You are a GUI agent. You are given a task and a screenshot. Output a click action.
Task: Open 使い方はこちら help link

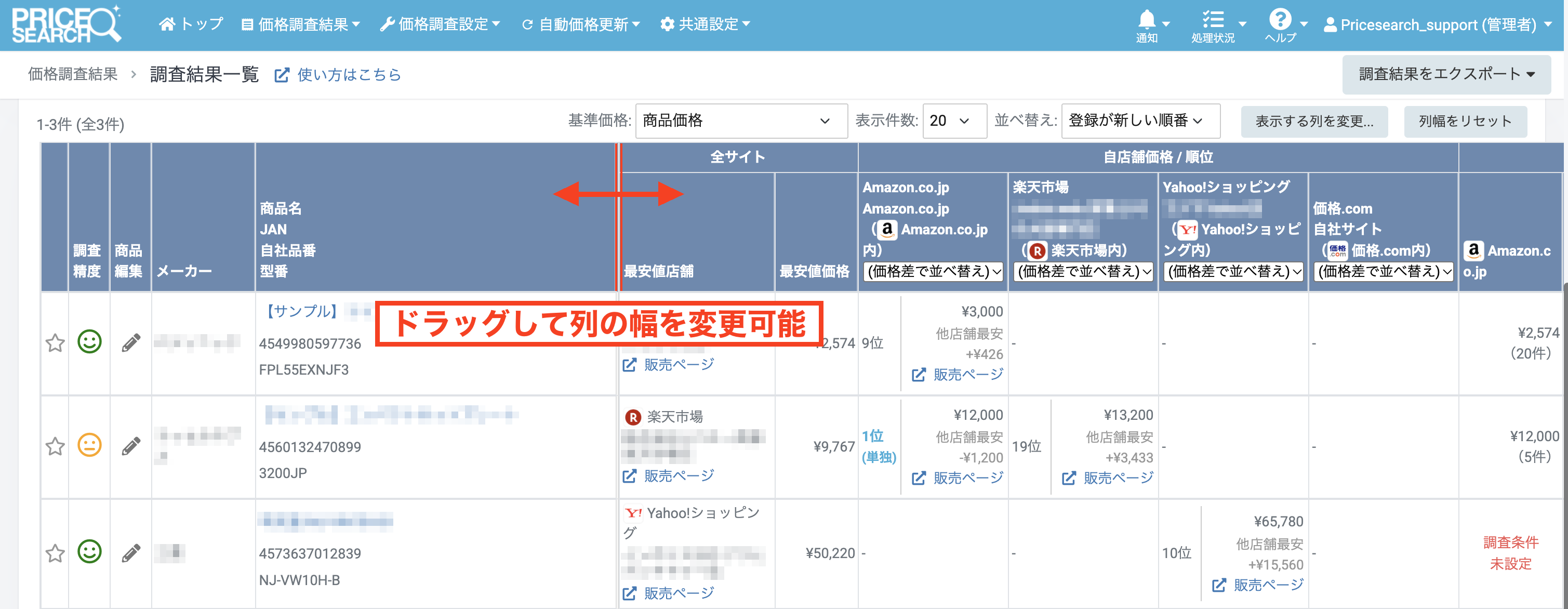(x=338, y=75)
